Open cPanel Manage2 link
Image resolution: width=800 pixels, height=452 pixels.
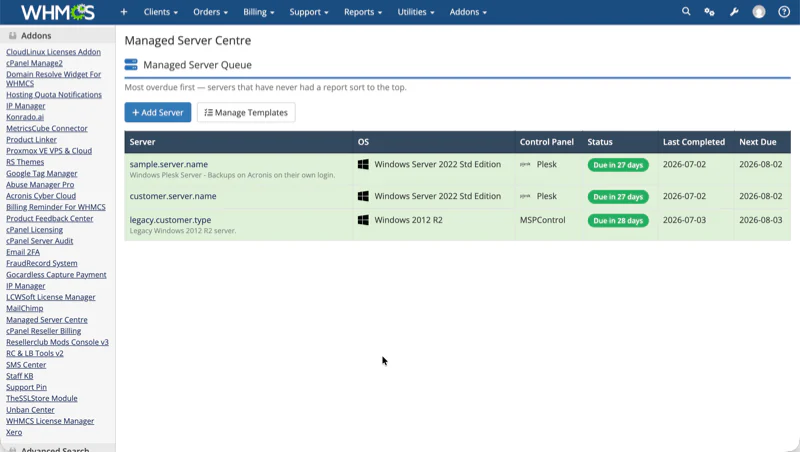click(x=34, y=63)
